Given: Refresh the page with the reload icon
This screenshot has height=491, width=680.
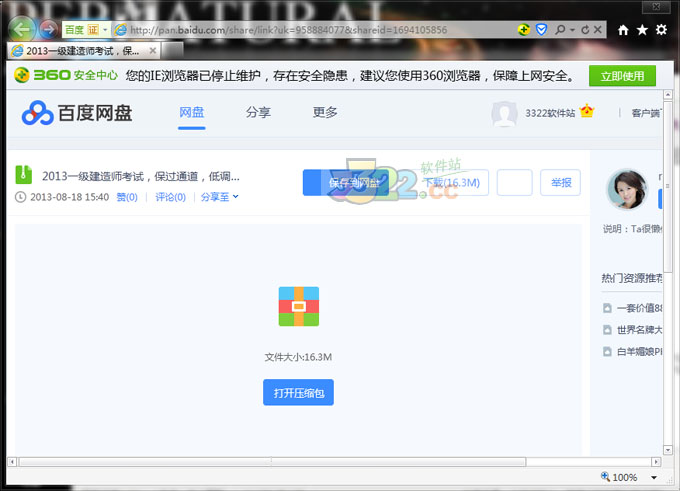Looking at the screenshot, I should pos(585,29).
